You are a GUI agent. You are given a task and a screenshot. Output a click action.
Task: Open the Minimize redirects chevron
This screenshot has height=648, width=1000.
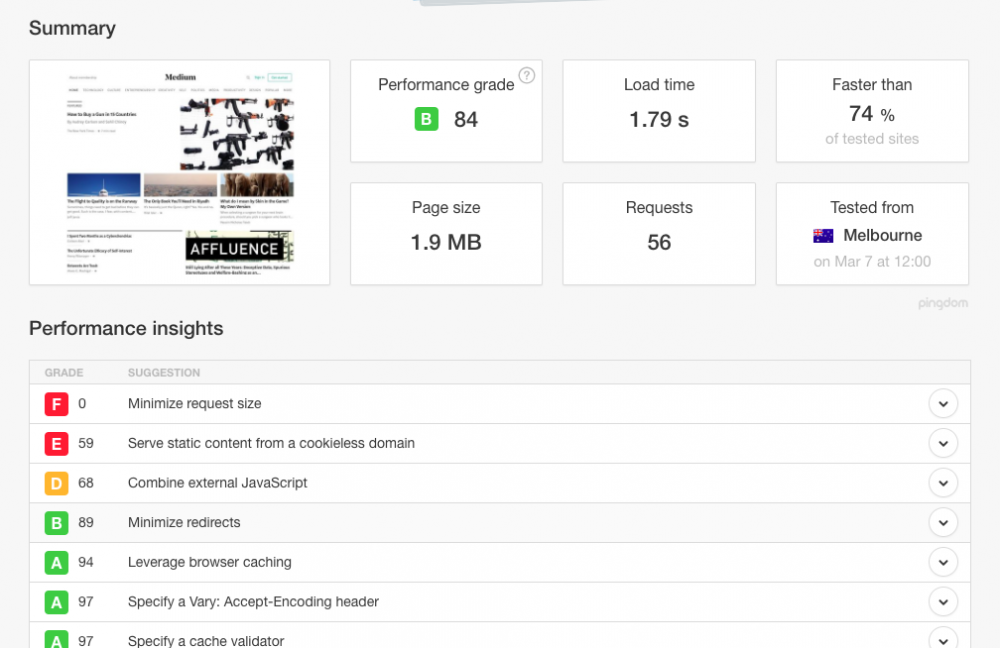pos(943,522)
